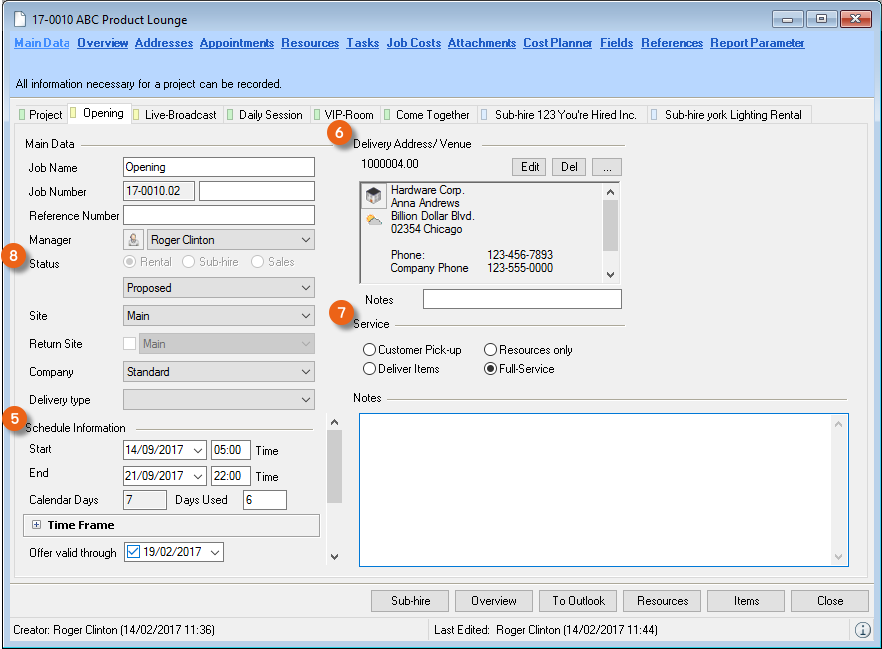This screenshot has width=882, height=649.
Task: Click the manager person icon beside Roger Clinton
Action: coord(133,240)
